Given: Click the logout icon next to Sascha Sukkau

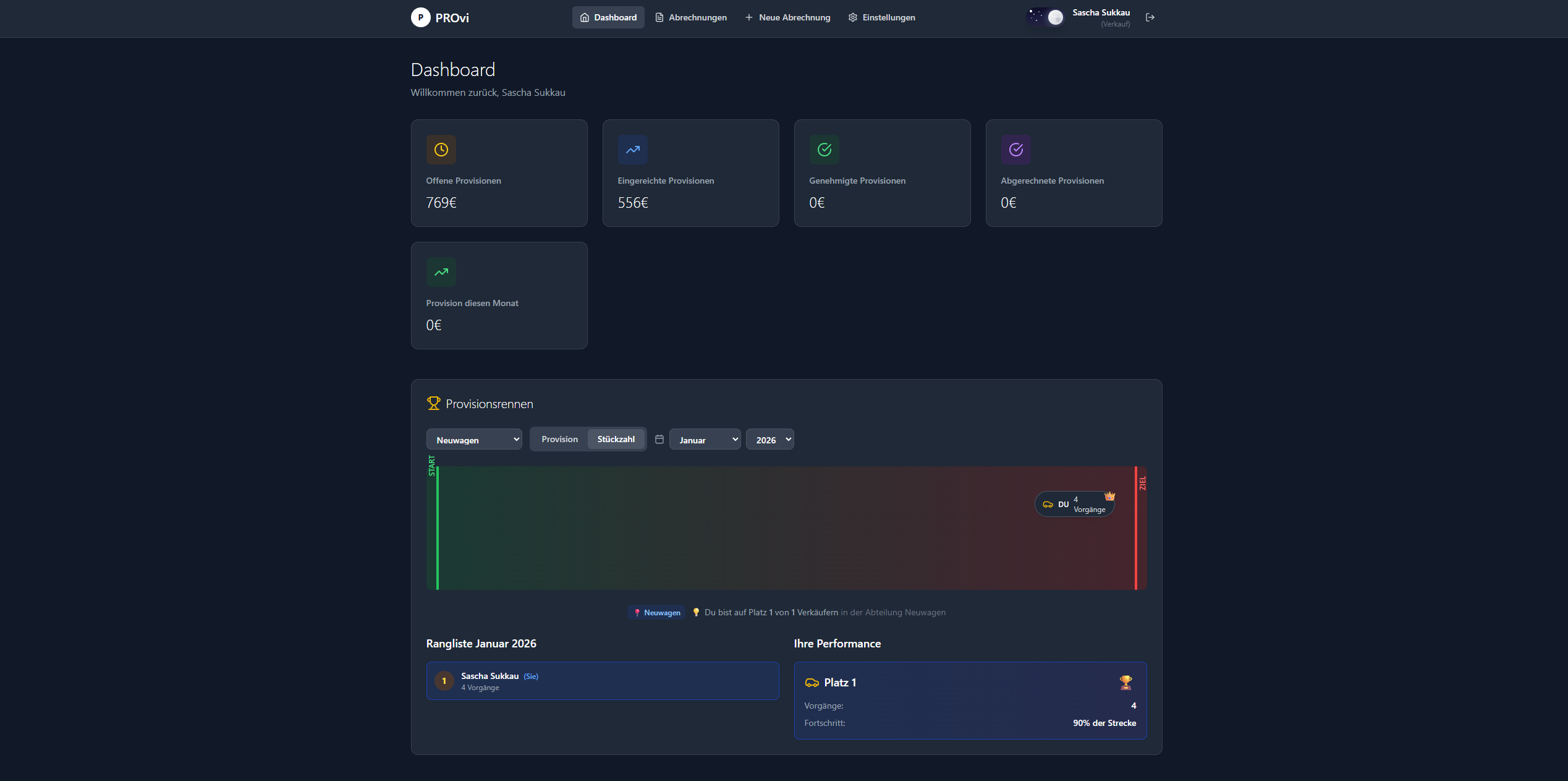Looking at the screenshot, I should coord(1150,17).
